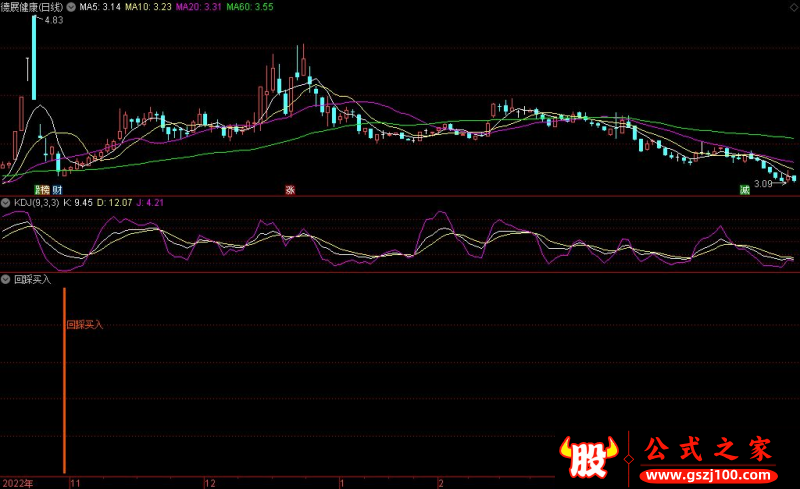800x489 pixels.
Task: Click the 3.09 low price label
Action: pos(763,183)
